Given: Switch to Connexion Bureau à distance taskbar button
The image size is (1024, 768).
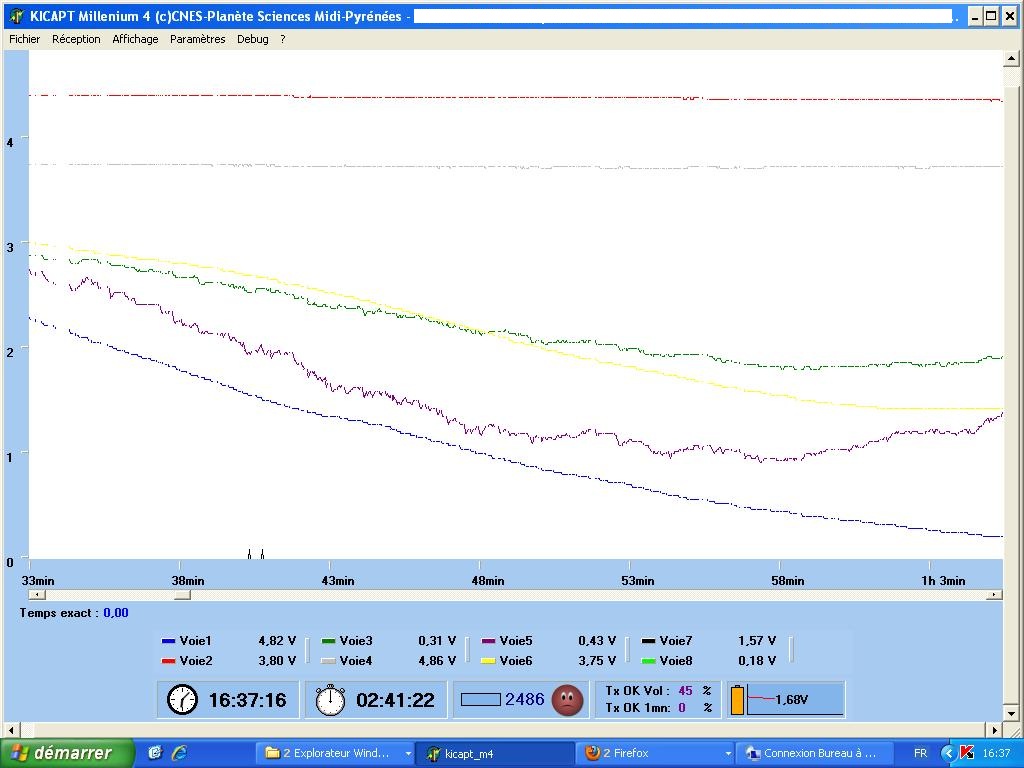Looking at the screenshot, I should point(811,753).
